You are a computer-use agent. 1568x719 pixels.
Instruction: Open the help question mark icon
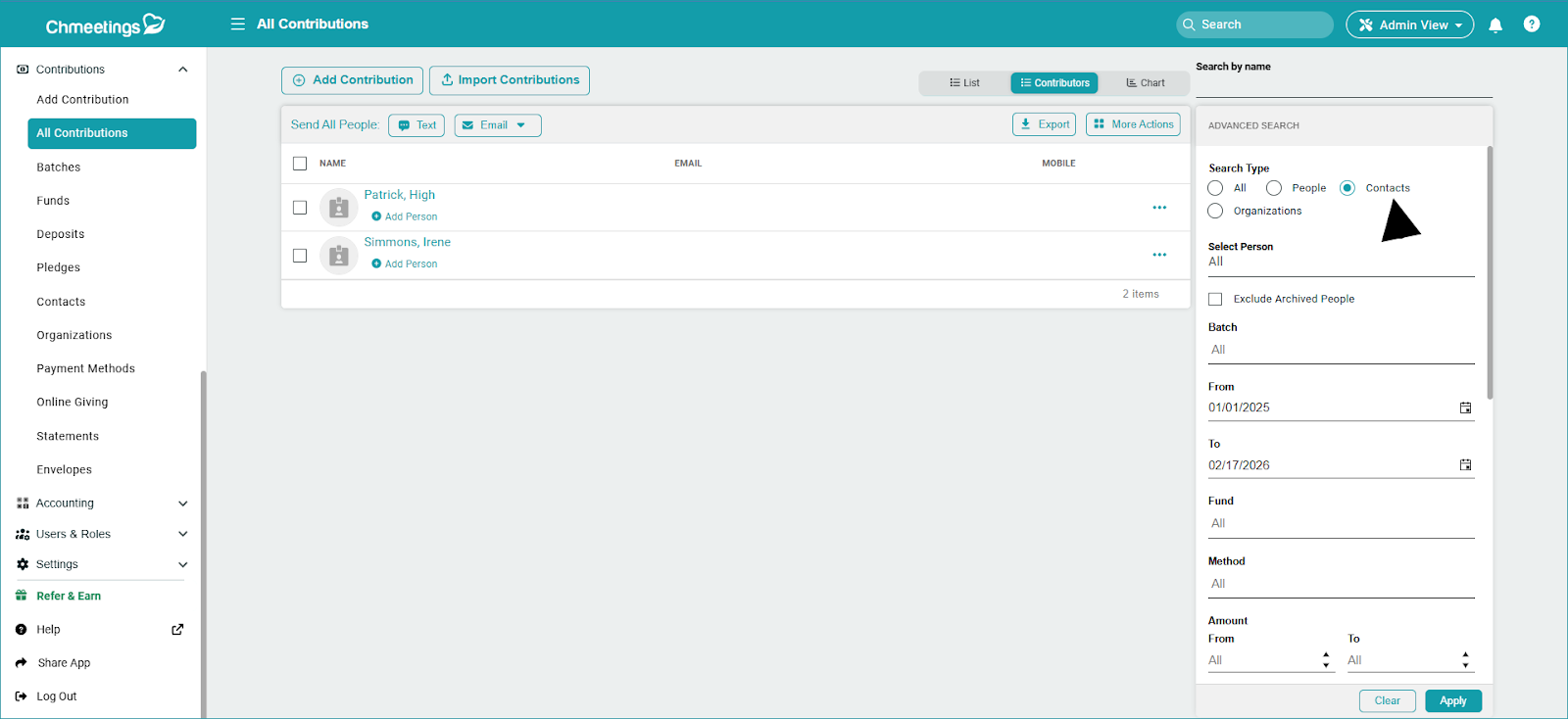click(1532, 24)
